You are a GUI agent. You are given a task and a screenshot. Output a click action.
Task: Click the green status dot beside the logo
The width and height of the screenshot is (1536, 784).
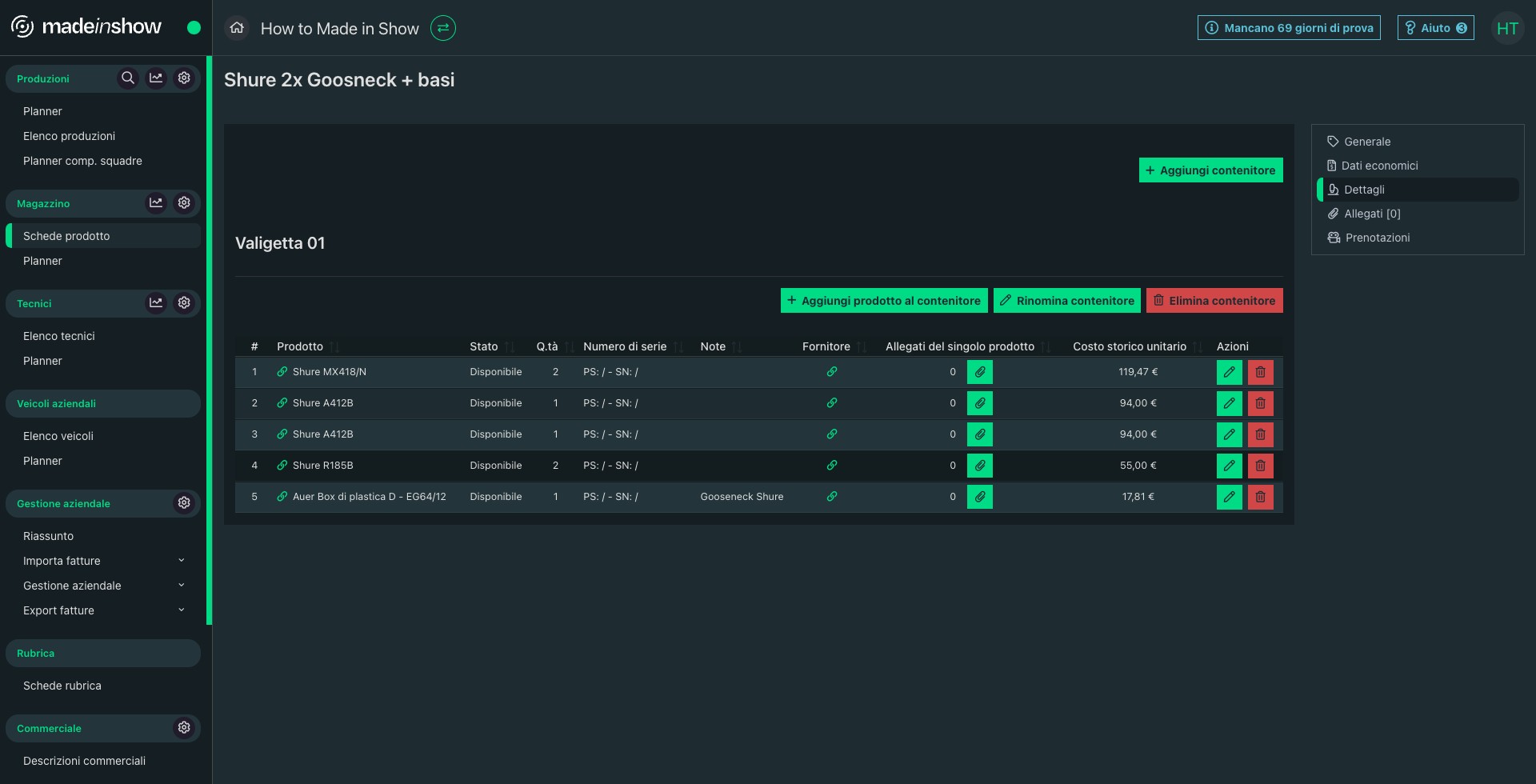coord(194,27)
